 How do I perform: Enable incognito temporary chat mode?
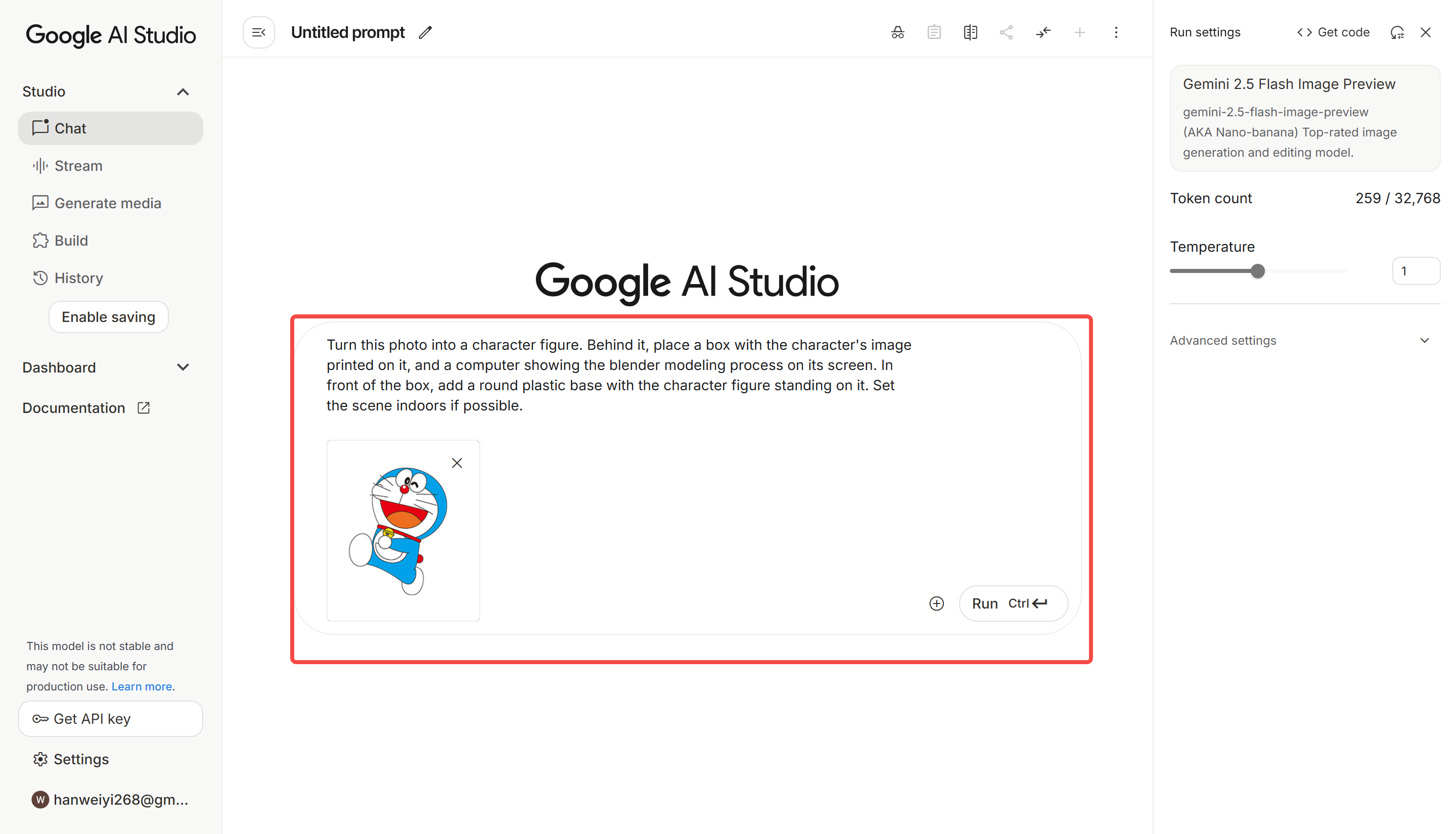897,32
